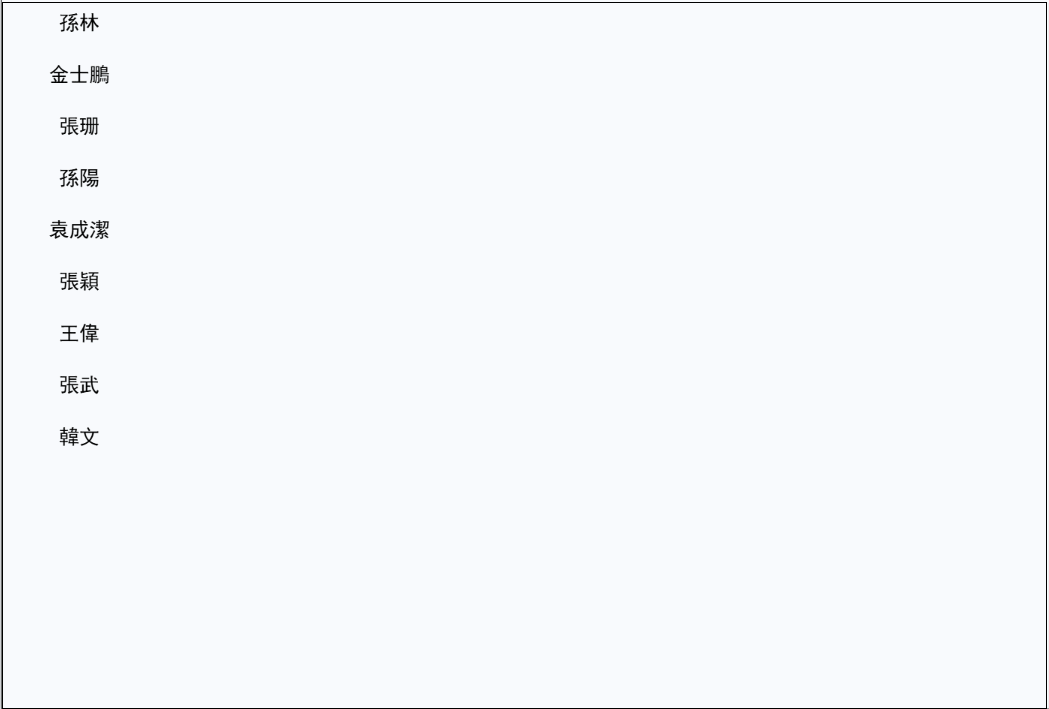Click the empty panel area below 韓文
This screenshot has height=709, width=1049.
click(x=524, y=579)
